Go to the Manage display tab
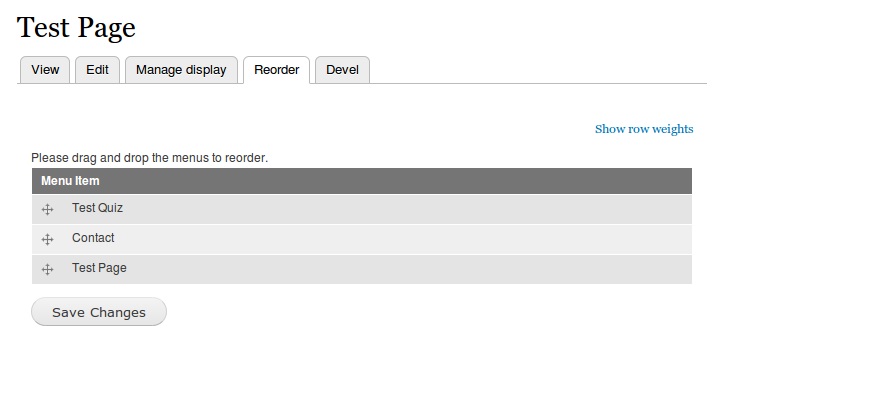Image resolution: width=894 pixels, height=416 pixels. coord(181,70)
